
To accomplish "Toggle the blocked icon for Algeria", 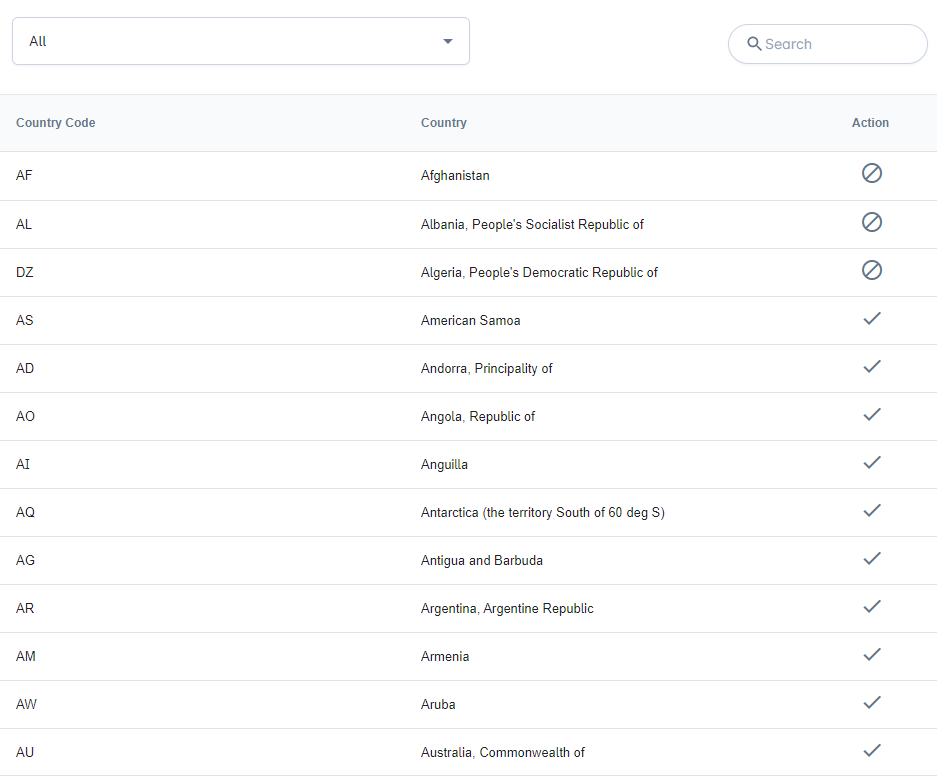I will tap(871, 270).
